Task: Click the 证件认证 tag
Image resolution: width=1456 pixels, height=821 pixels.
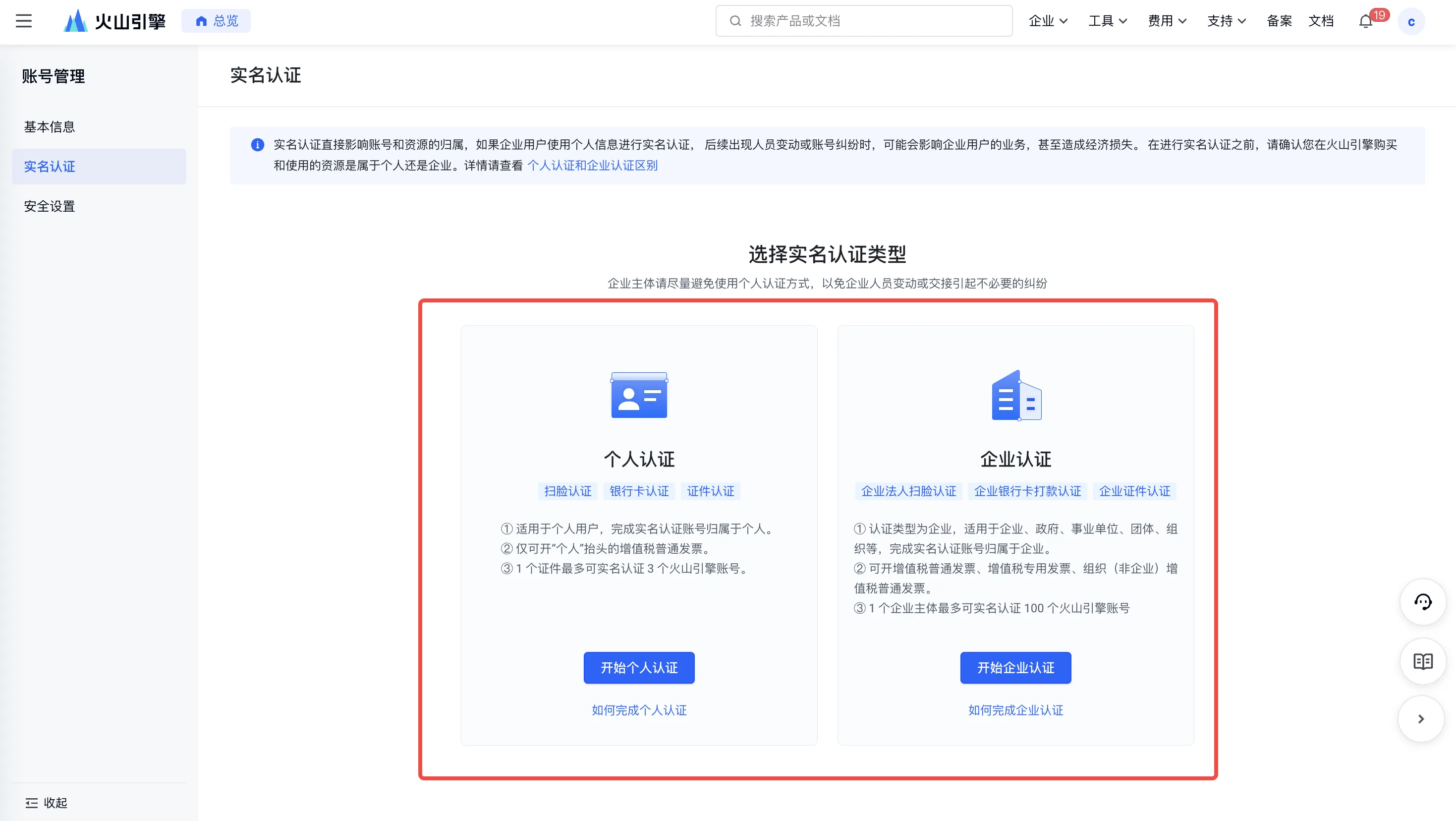Action: 711,491
